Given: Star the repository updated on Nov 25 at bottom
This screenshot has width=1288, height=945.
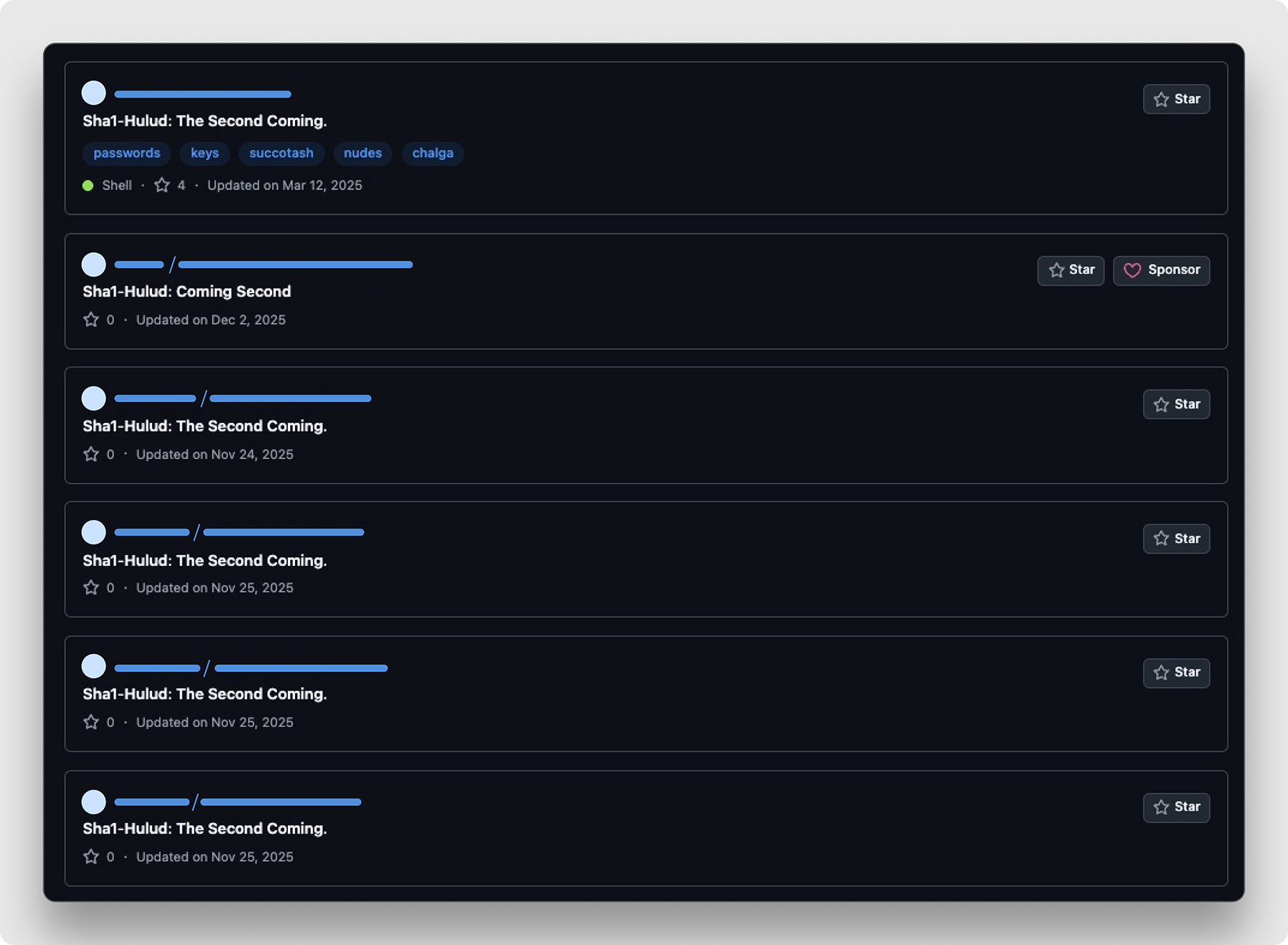Looking at the screenshot, I should [x=1176, y=807].
